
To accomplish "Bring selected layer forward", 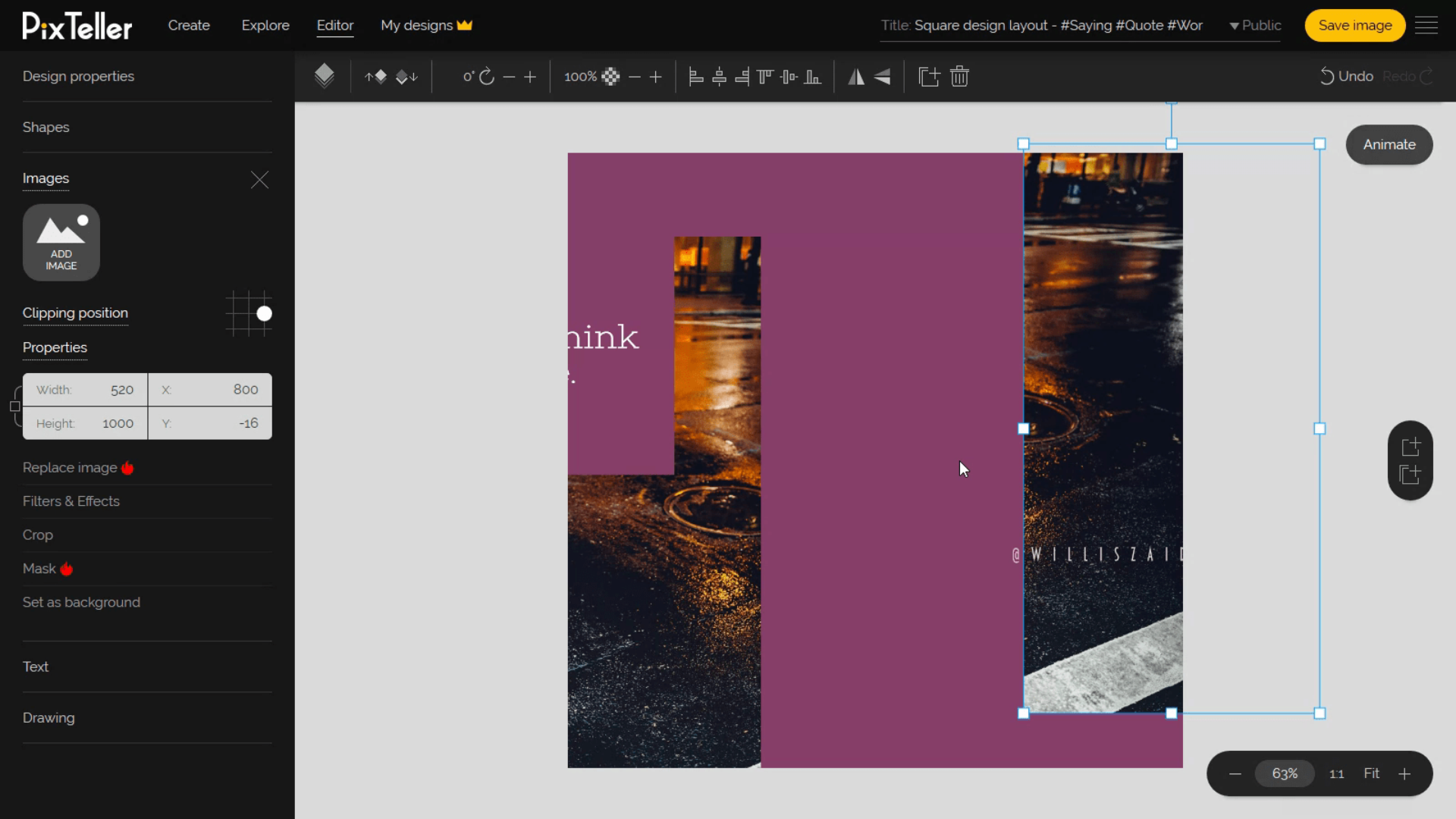I will (375, 77).
